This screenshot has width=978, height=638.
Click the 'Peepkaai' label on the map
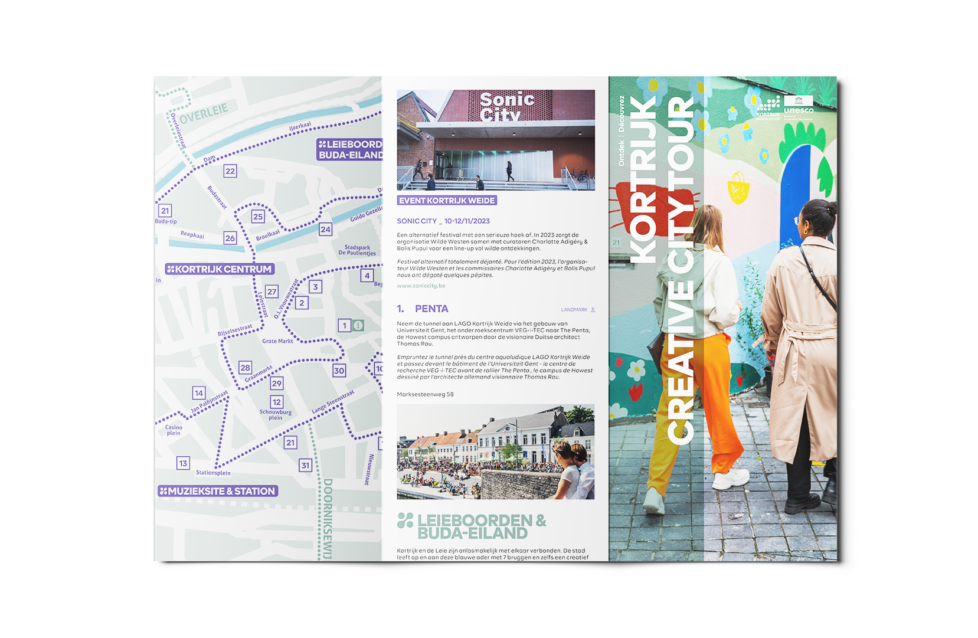coord(192,235)
